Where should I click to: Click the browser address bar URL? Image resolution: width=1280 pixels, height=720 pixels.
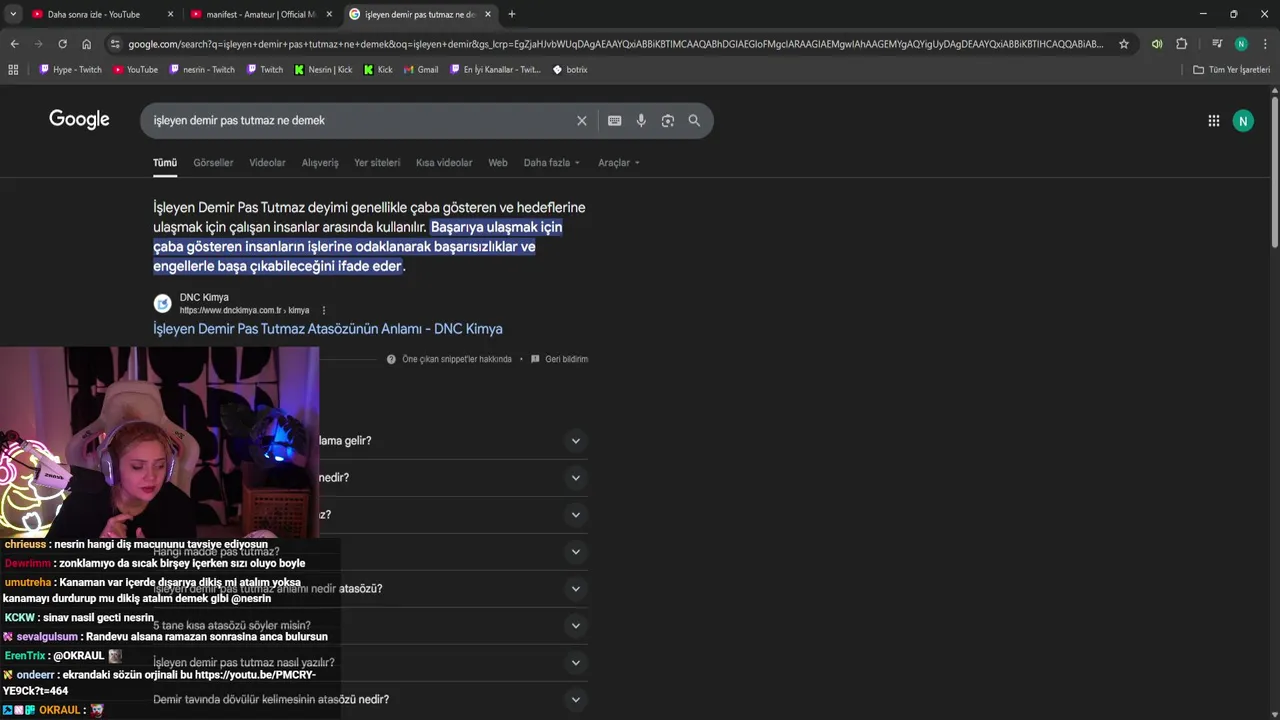(615, 44)
